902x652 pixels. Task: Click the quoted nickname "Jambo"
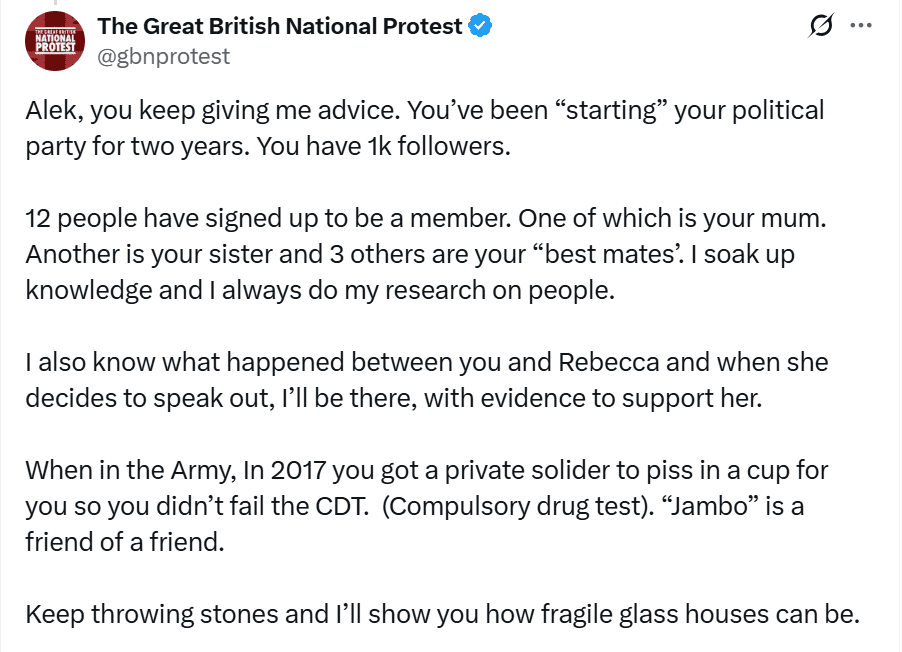(709, 506)
